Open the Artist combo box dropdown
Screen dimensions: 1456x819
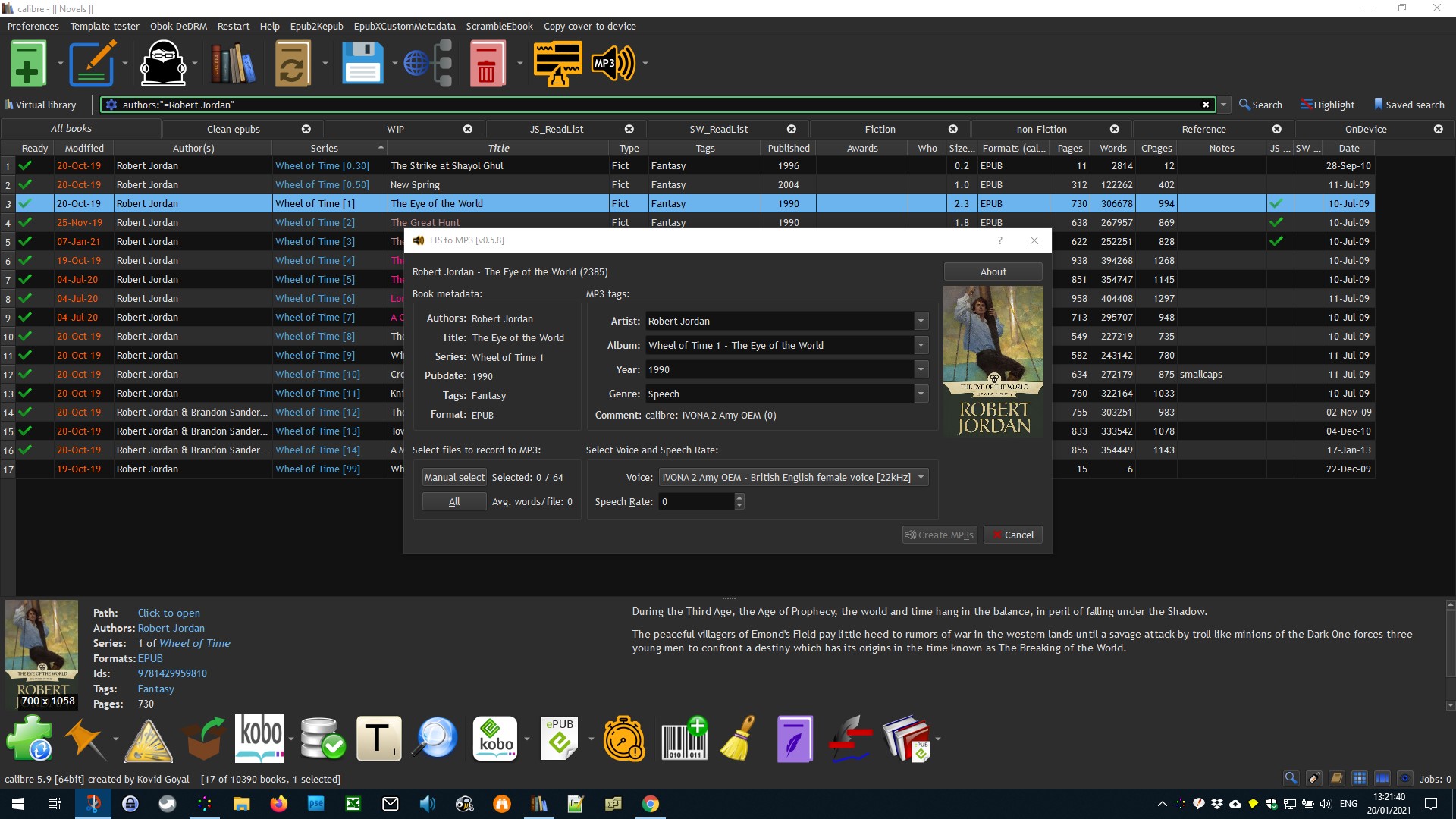coord(921,321)
